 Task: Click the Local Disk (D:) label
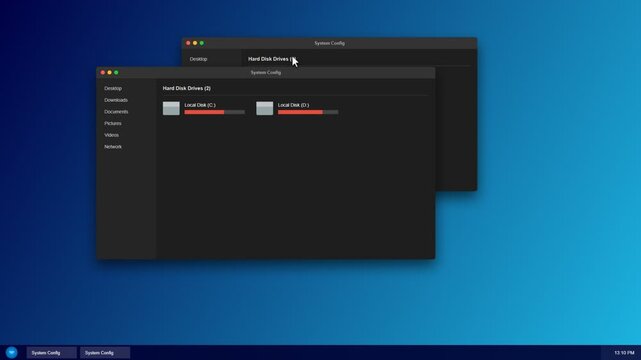click(294, 105)
